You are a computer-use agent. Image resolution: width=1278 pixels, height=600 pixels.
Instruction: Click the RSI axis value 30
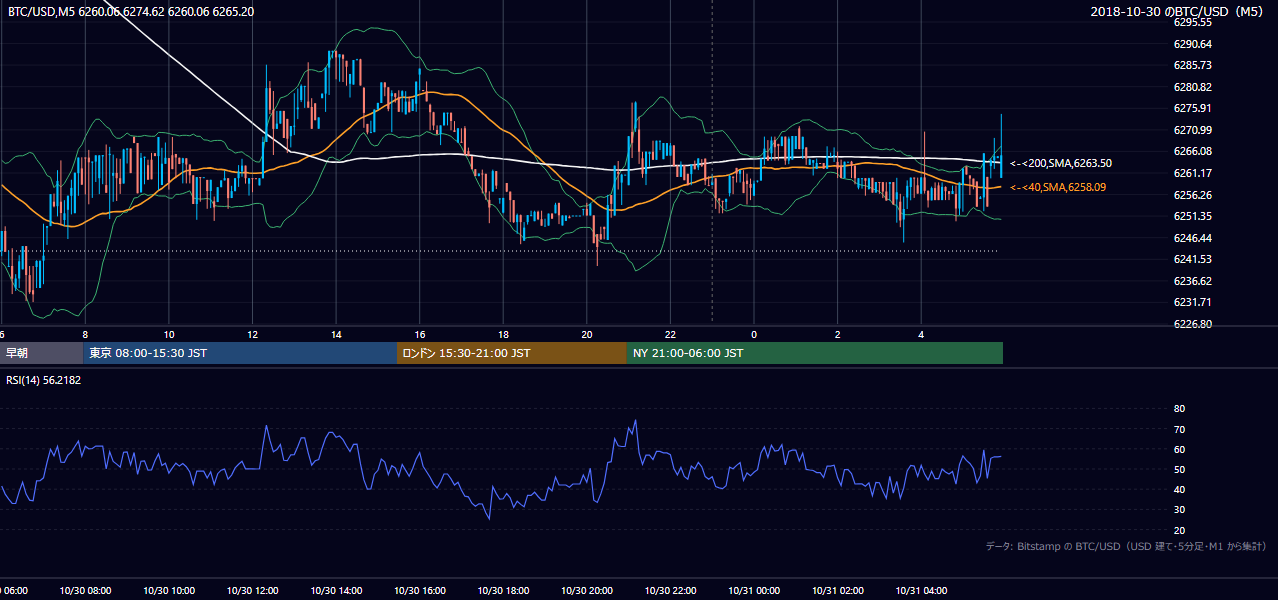(x=1179, y=510)
